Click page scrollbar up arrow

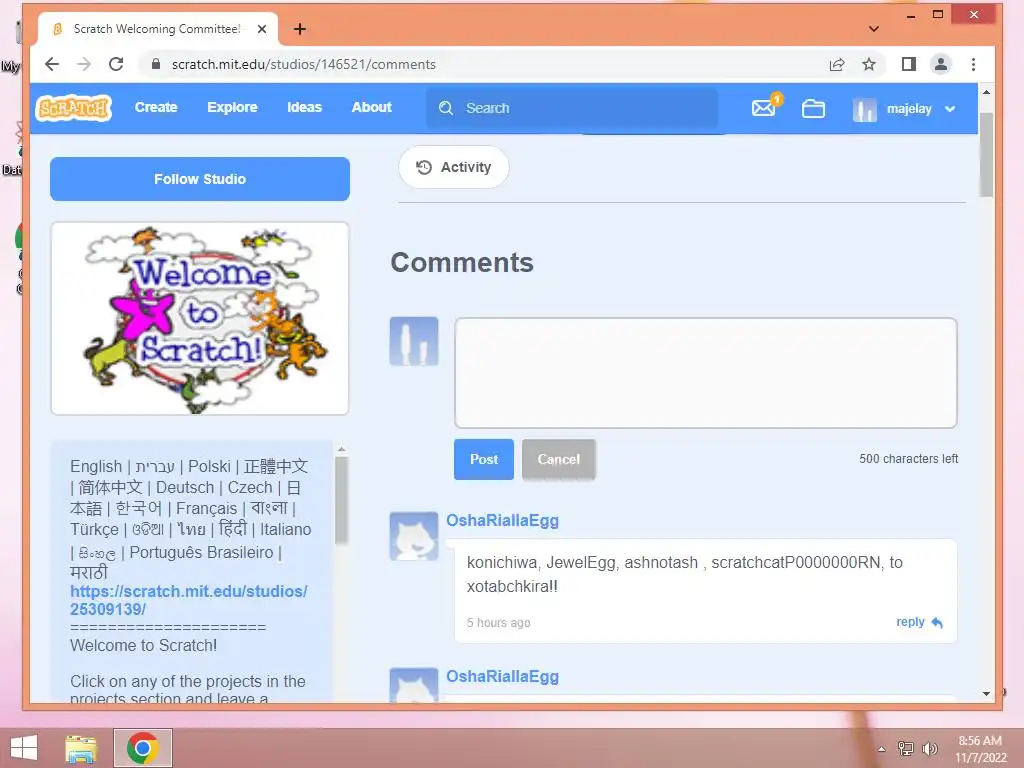986,92
